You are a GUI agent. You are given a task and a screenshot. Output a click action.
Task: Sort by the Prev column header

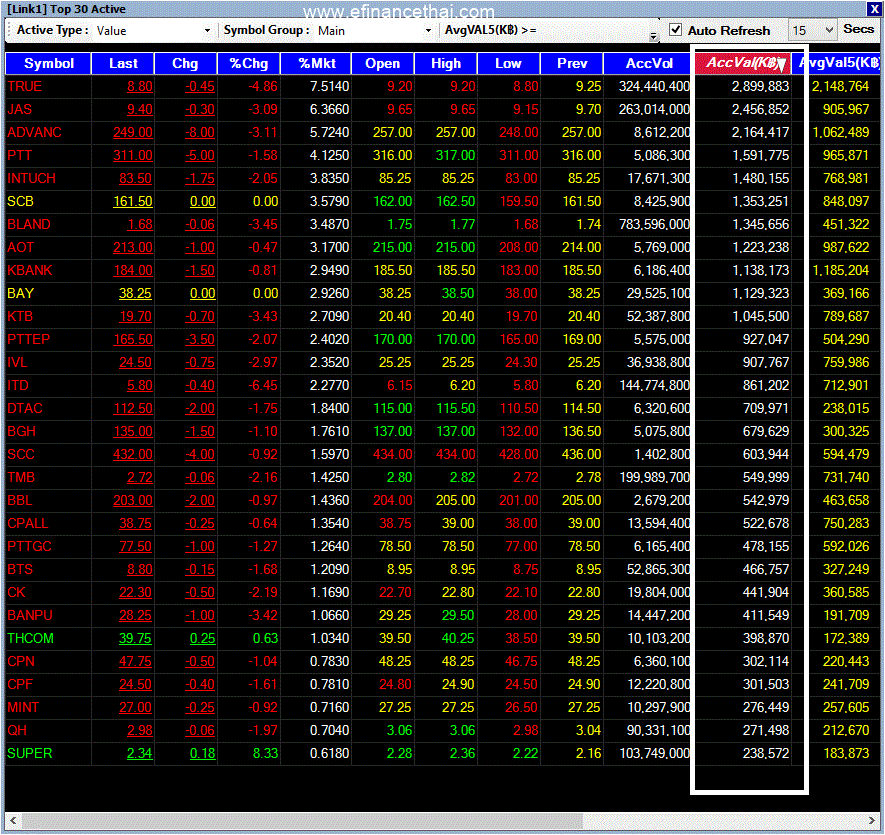click(572, 63)
